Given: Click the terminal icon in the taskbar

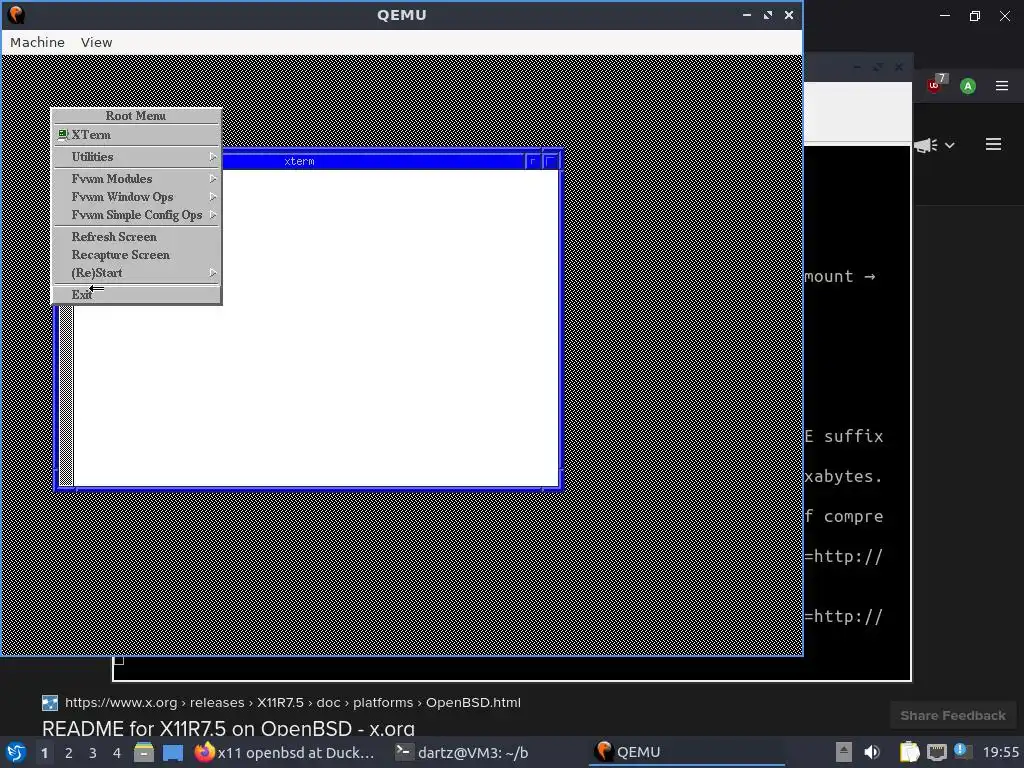Looking at the screenshot, I should [404, 752].
